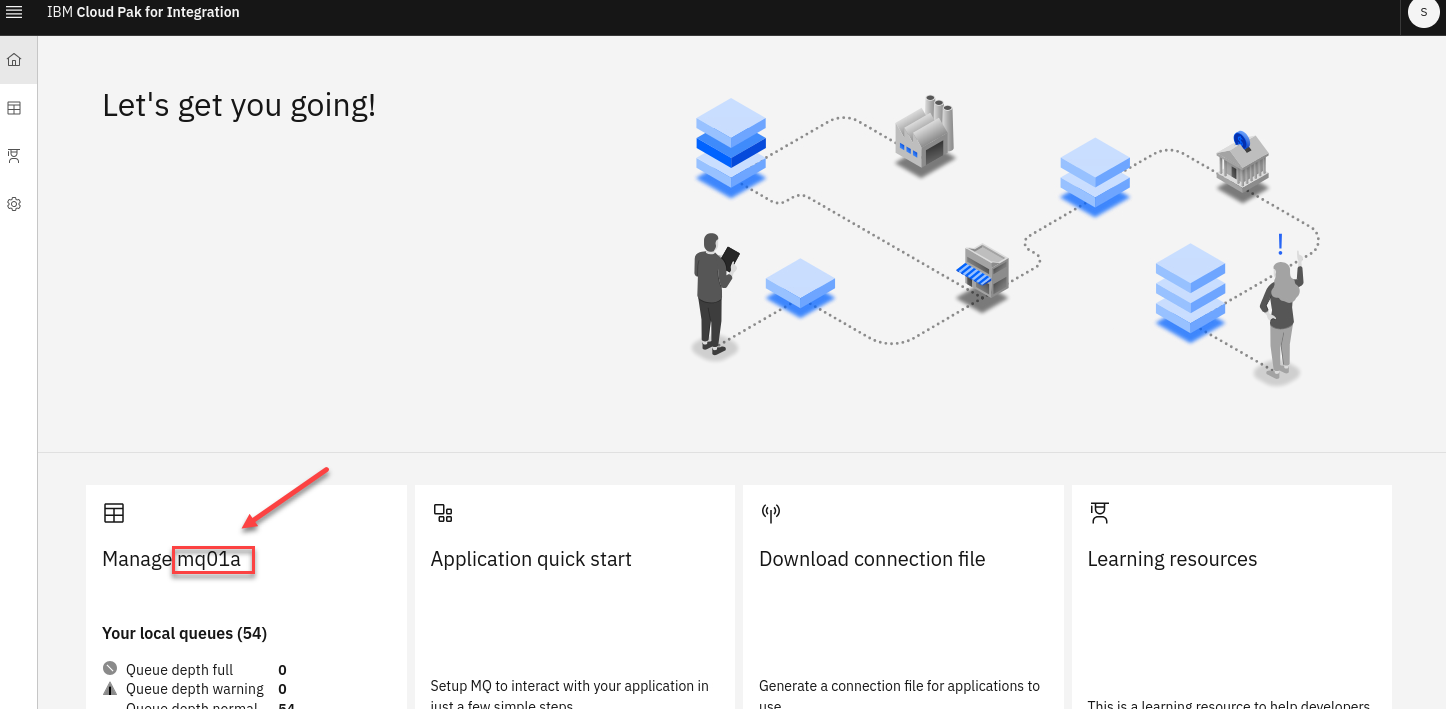Select the "Your local queues (54)" heading
The width and height of the screenshot is (1446, 709).
point(184,633)
